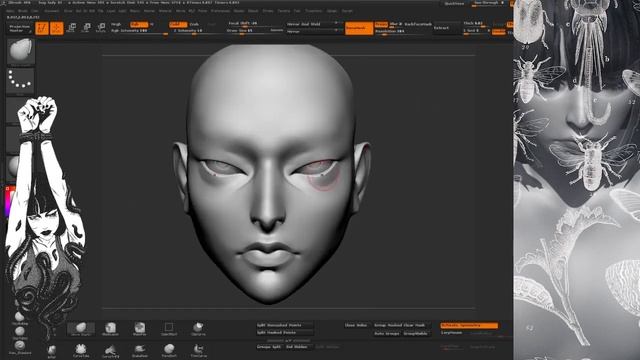Screen dimensions: 640x360
Task: Open the Zscript menu
Action: [x=347, y=11]
